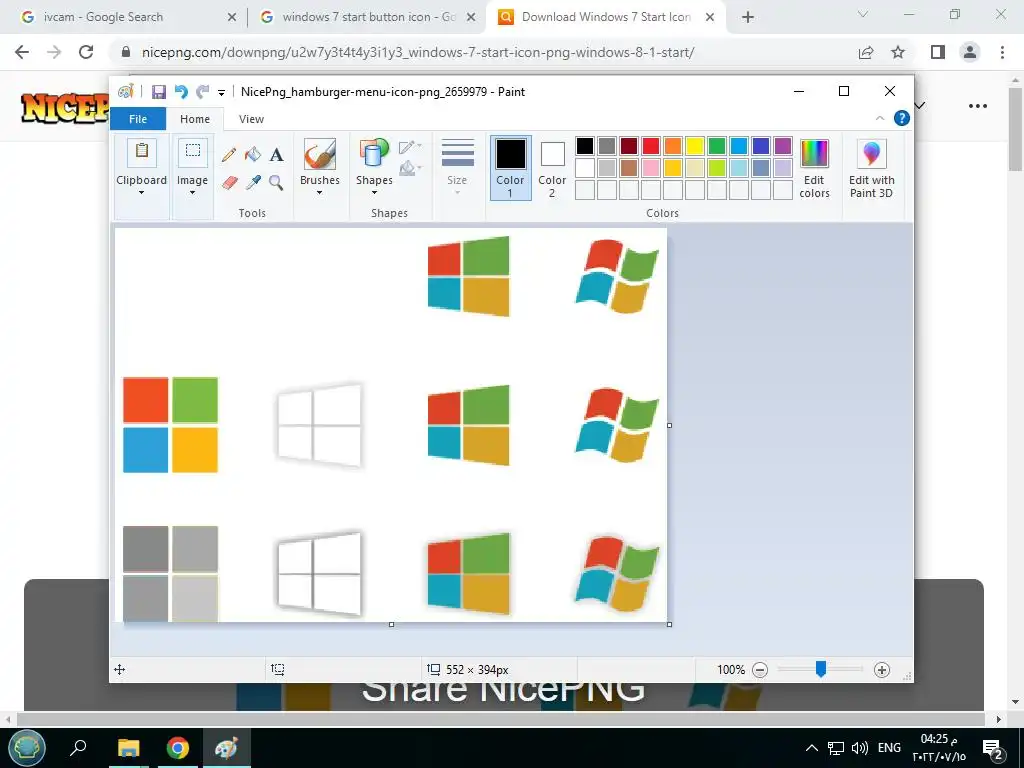Open Chrome side panel icon
Screen dimensions: 1024x768
pyautogui.click(x=938, y=52)
